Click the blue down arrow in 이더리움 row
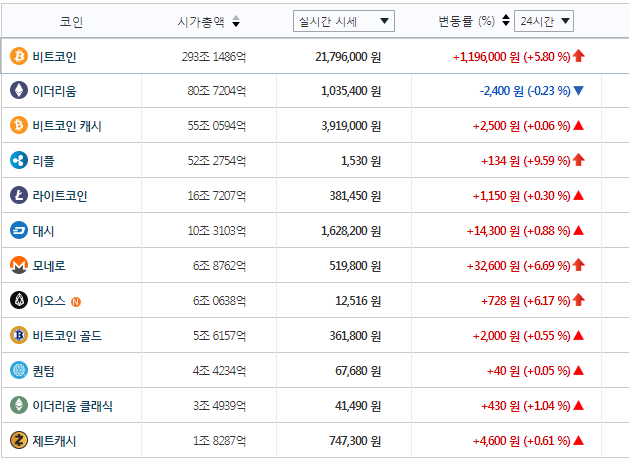This screenshot has width=629, height=464. (579, 91)
